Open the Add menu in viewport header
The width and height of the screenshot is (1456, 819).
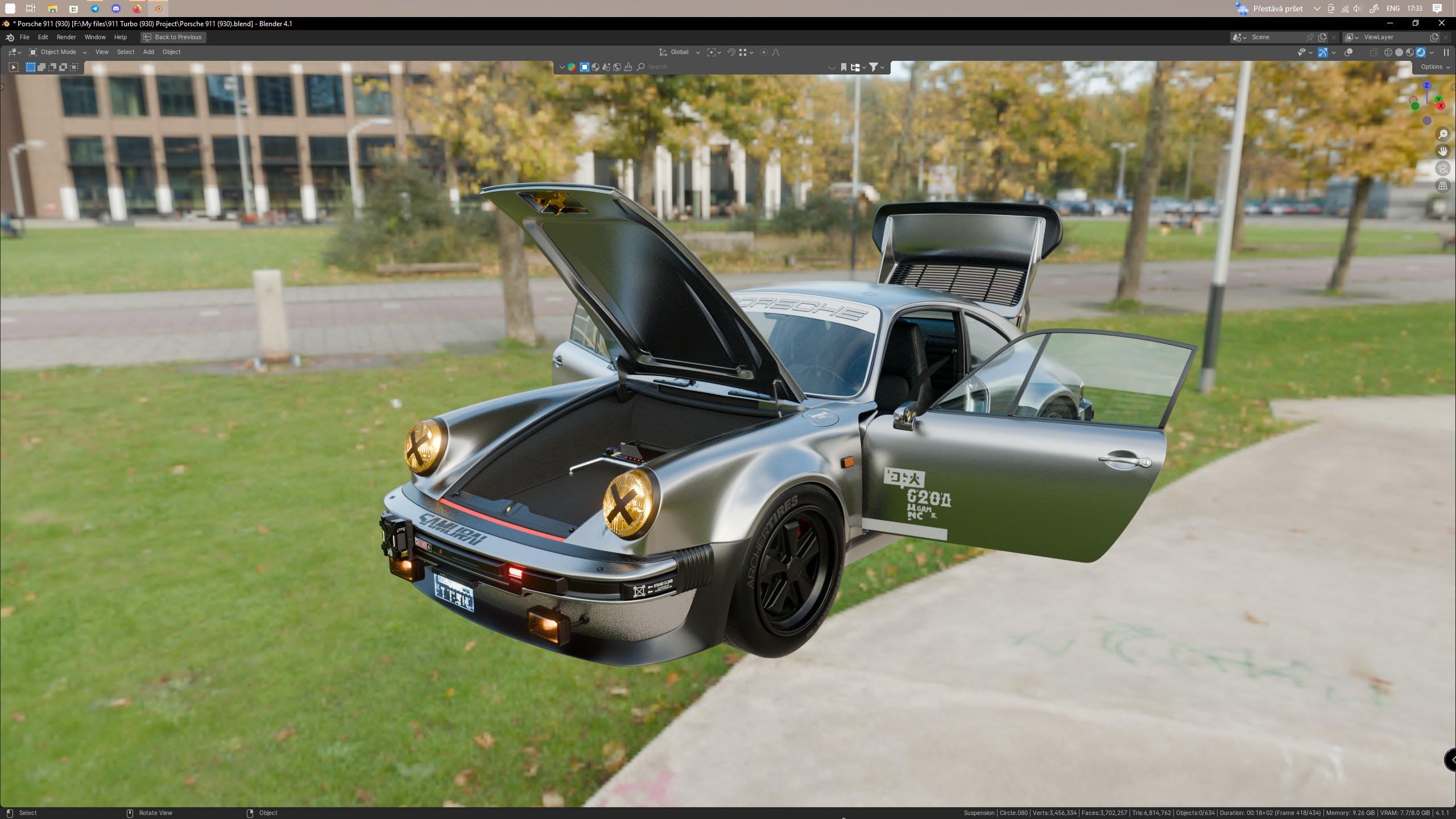pos(148,52)
